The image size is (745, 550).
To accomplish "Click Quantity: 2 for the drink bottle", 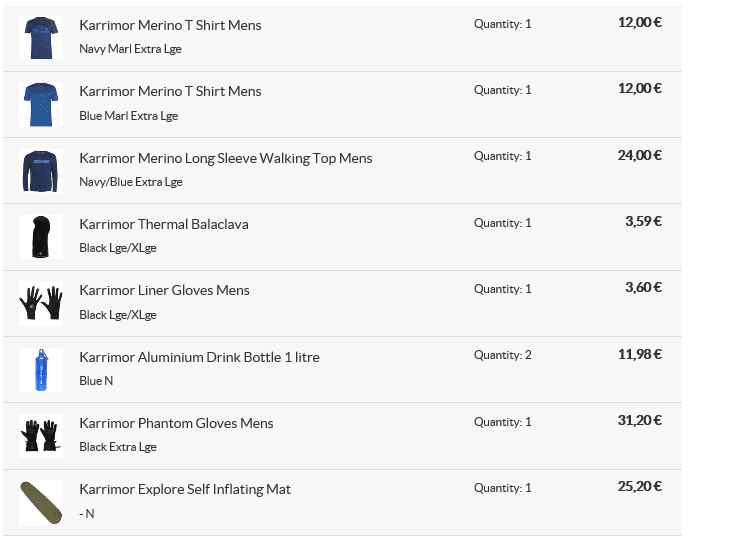I will tap(503, 355).
